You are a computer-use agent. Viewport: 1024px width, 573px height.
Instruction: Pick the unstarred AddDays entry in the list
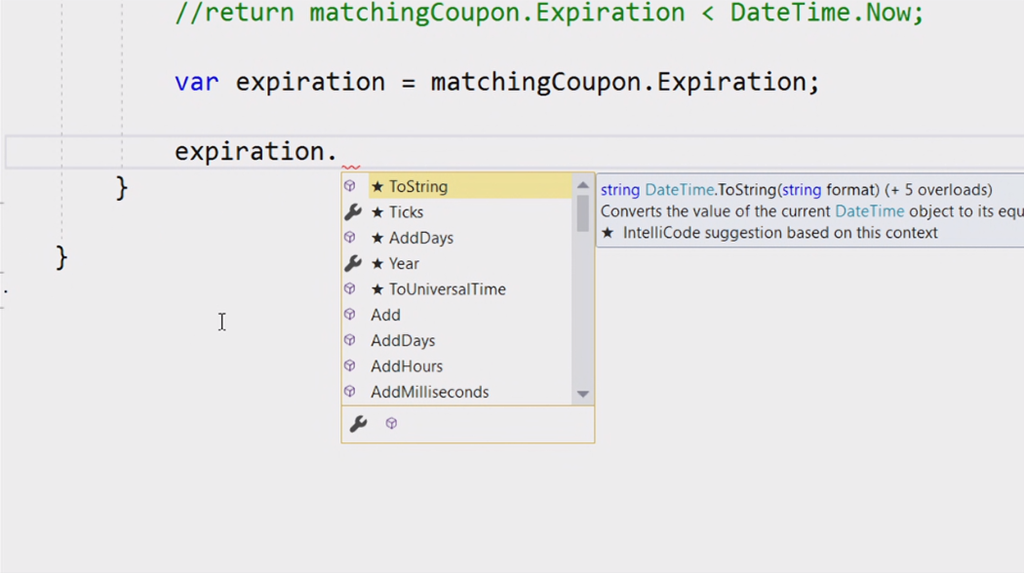click(x=402, y=341)
